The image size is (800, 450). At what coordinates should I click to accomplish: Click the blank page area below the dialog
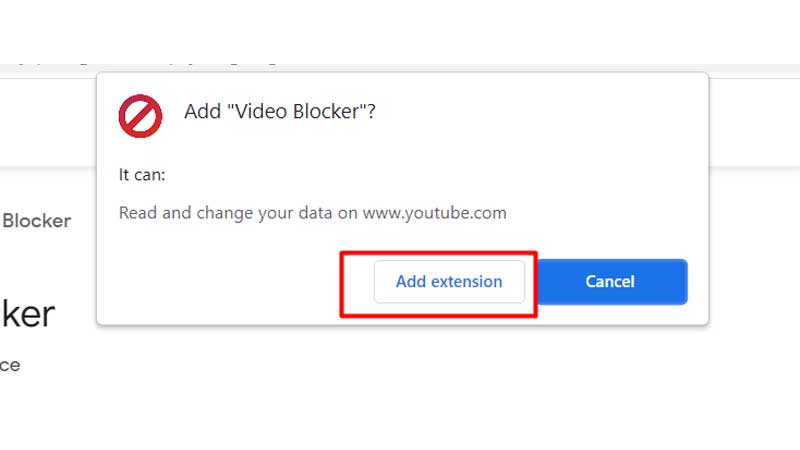(x=400, y=388)
